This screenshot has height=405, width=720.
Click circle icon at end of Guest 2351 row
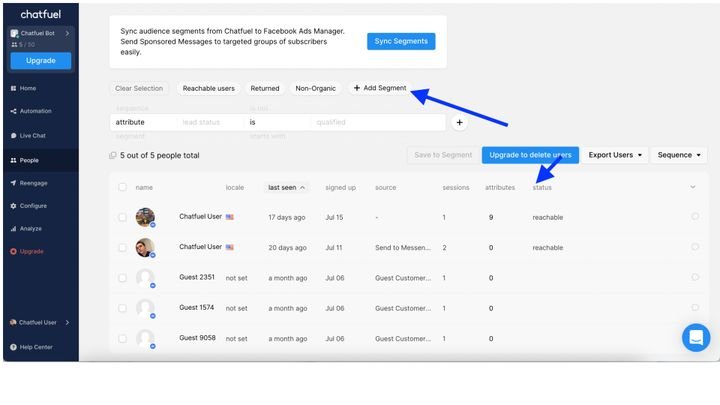click(695, 277)
